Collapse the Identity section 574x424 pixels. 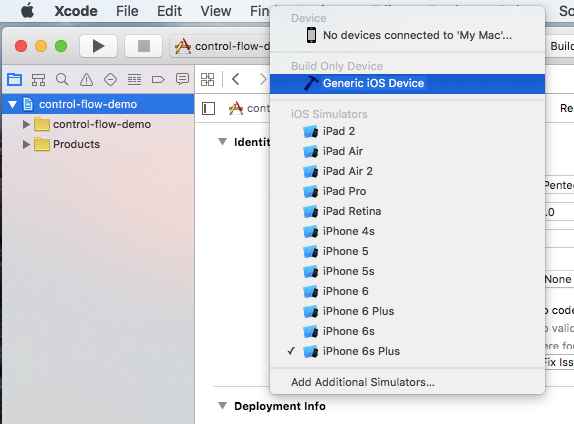[x=222, y=142]
